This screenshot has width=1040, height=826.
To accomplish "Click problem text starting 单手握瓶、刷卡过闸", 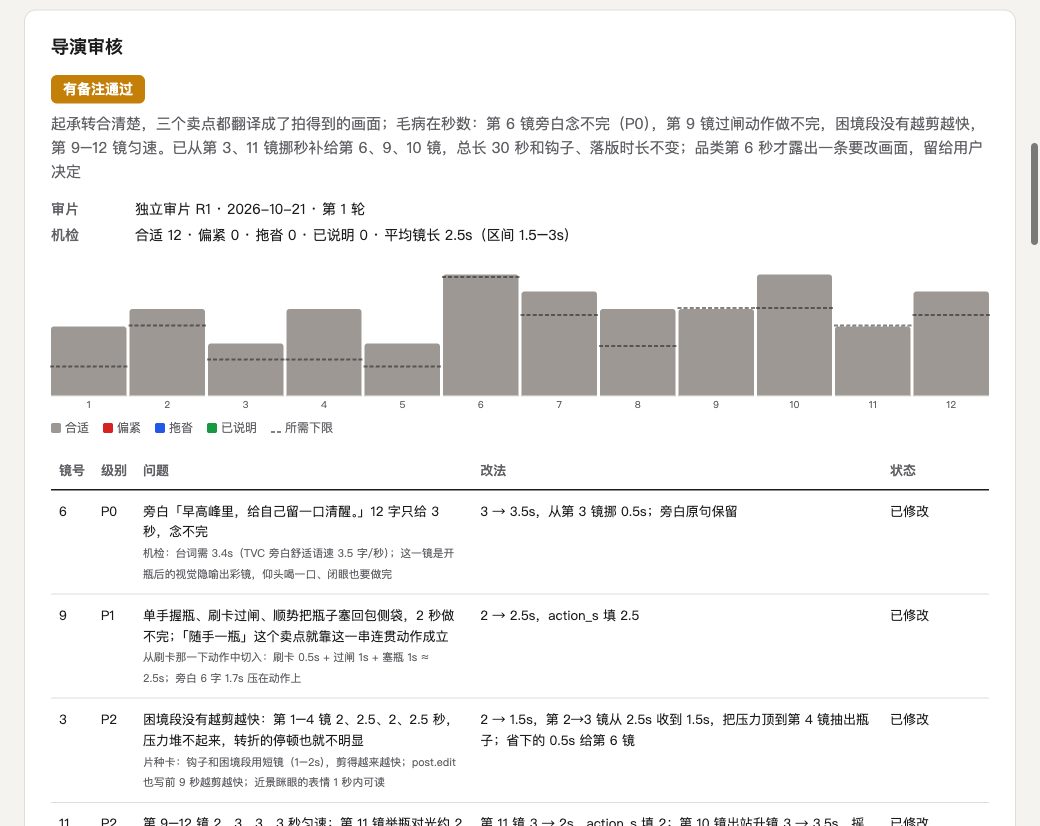I will click(299, 626).
